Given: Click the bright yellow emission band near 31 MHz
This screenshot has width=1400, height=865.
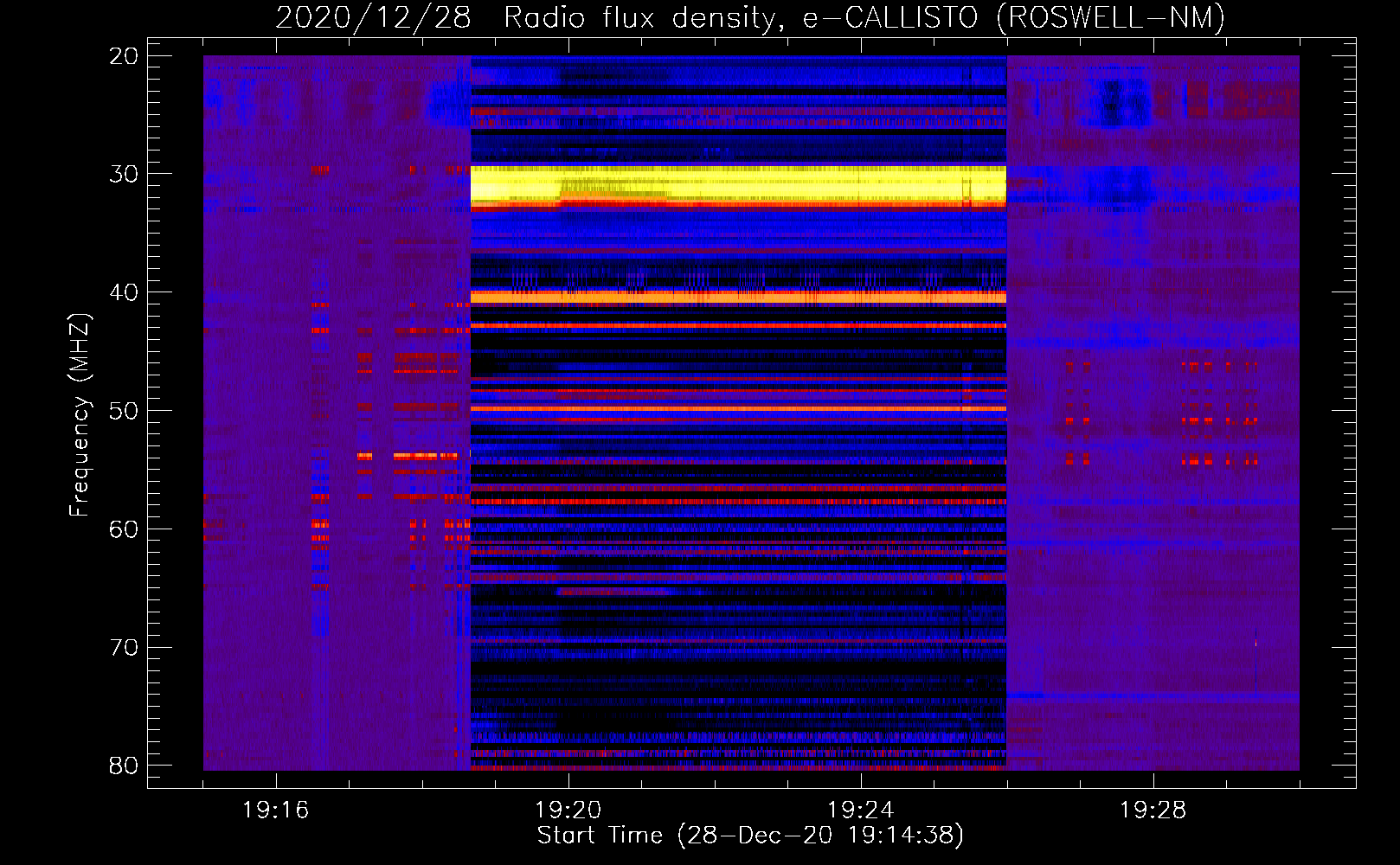Looking at the screenshot, I should 738,185.
